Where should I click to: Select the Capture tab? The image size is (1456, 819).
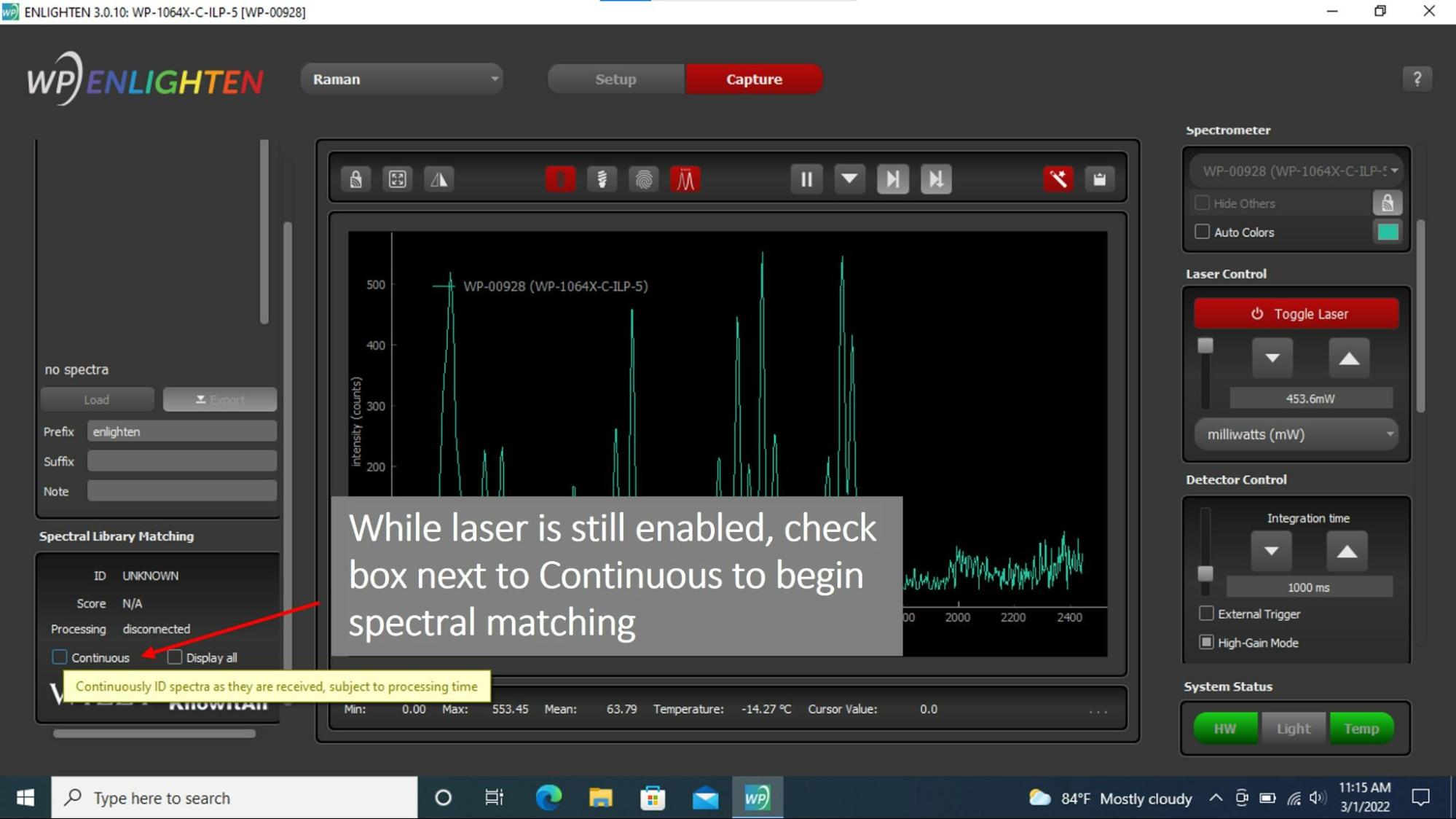754,79
